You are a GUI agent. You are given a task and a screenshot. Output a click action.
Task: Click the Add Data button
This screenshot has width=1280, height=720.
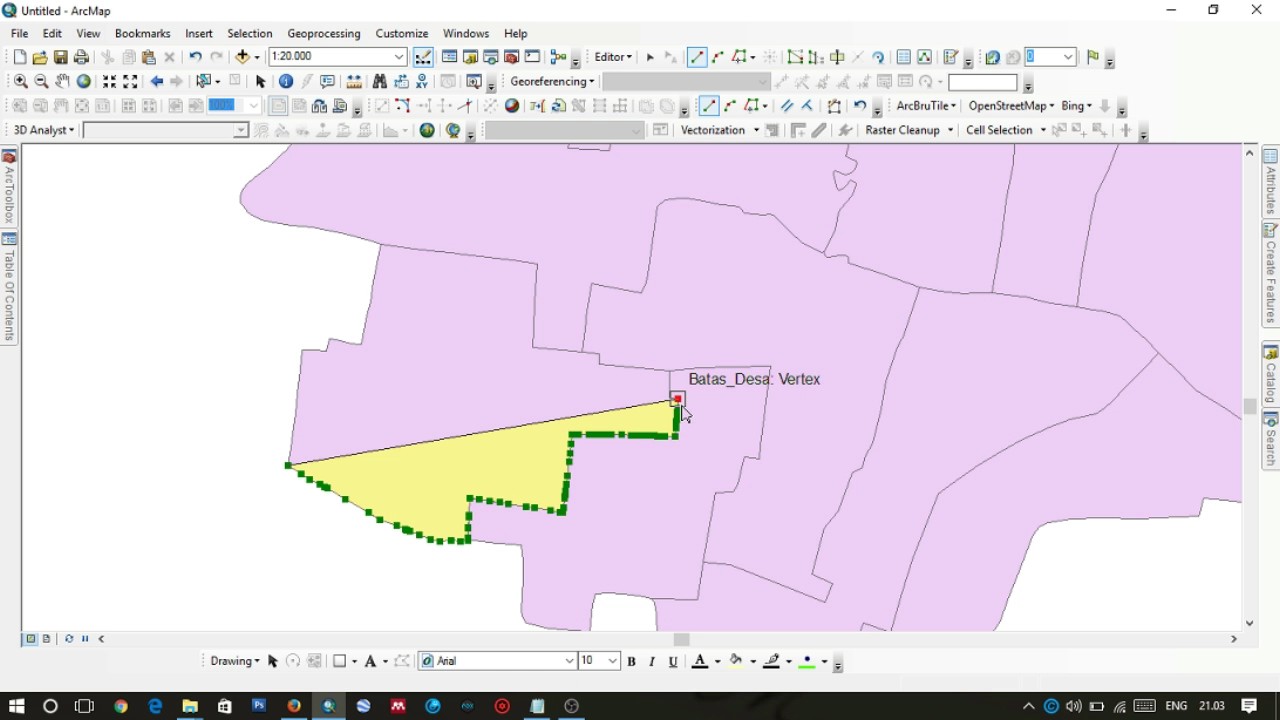coord(243,57)
